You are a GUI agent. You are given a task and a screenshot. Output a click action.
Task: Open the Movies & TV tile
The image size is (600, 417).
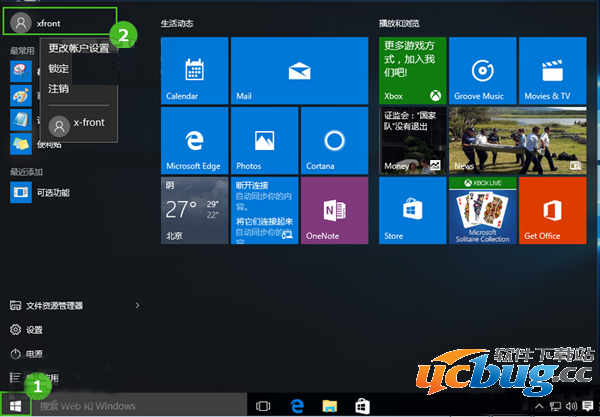point(553,70)
